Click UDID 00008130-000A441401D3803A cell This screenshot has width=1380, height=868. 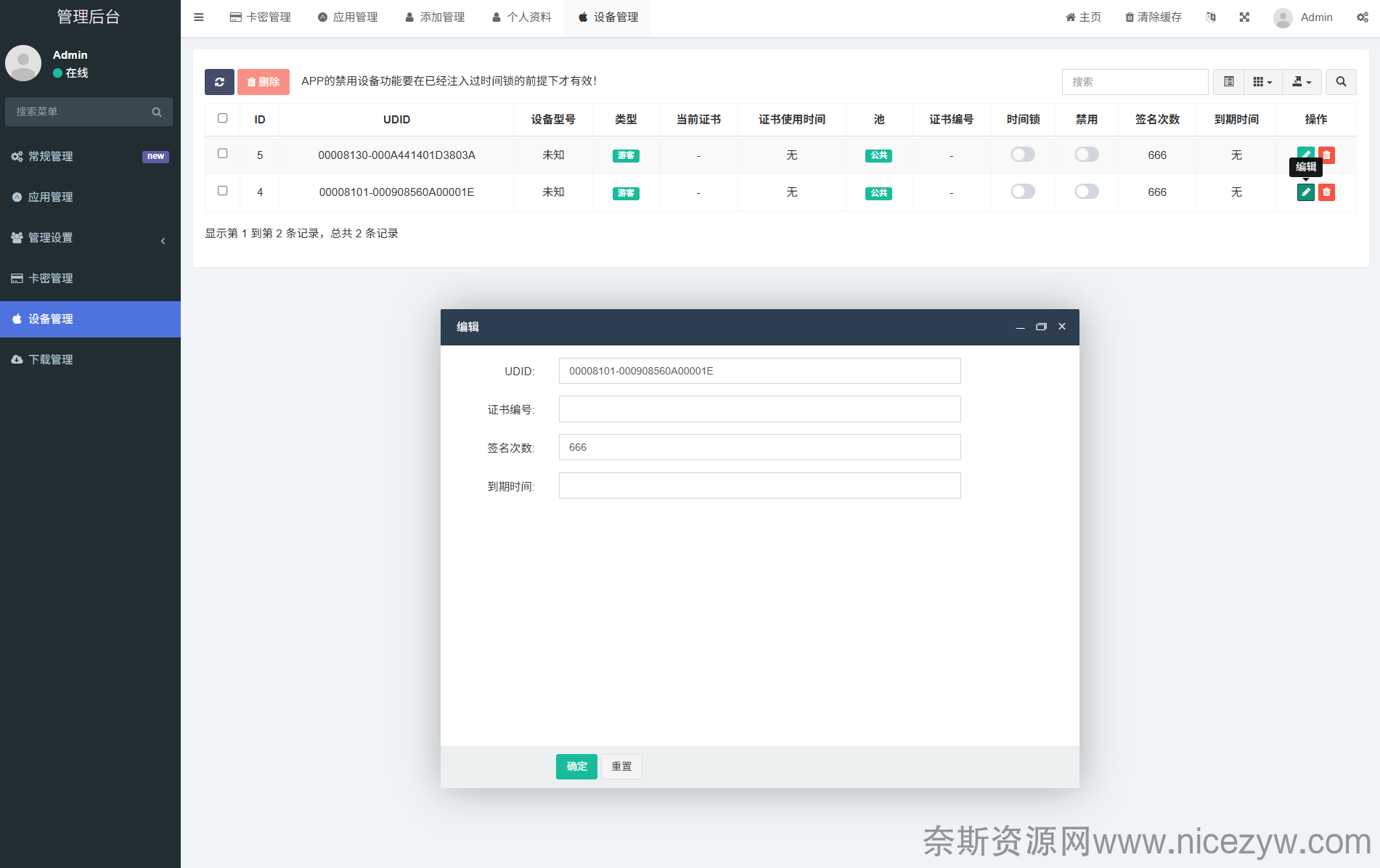[396, 155]
